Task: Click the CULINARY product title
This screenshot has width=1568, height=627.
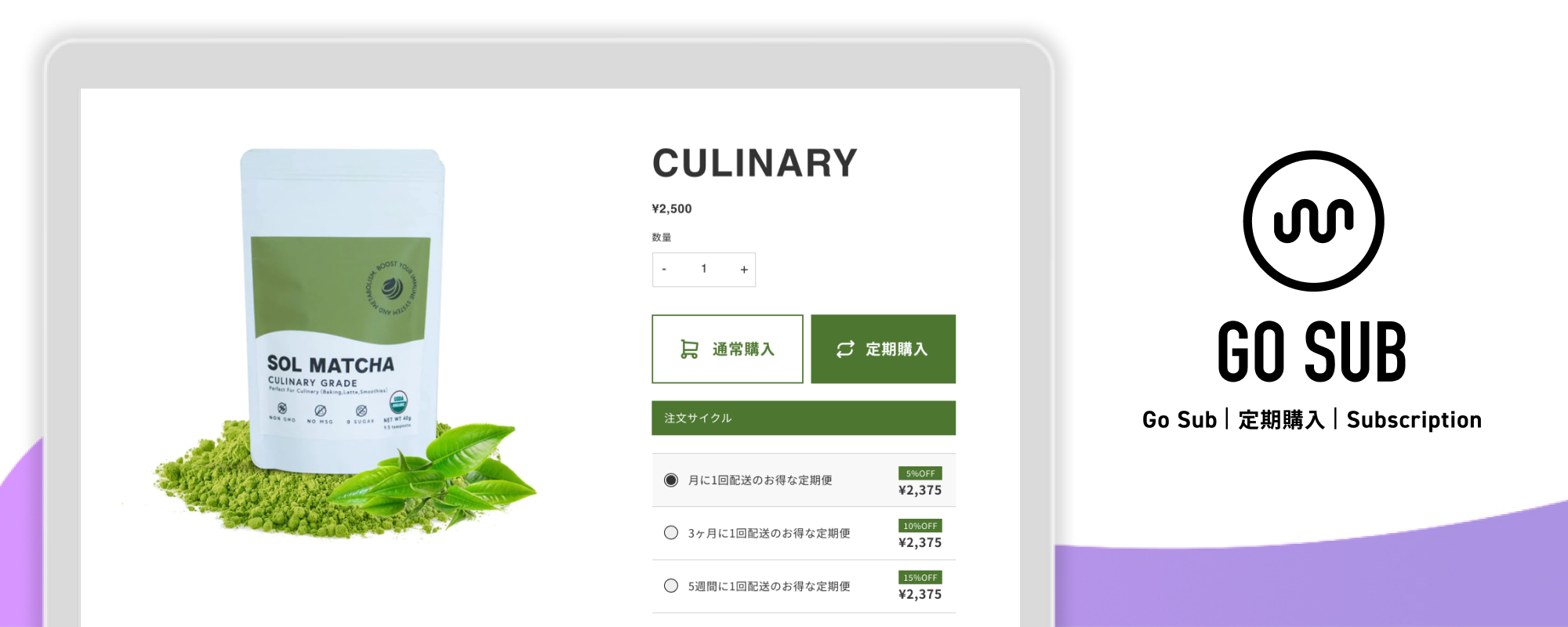Action: pos(755,163)
